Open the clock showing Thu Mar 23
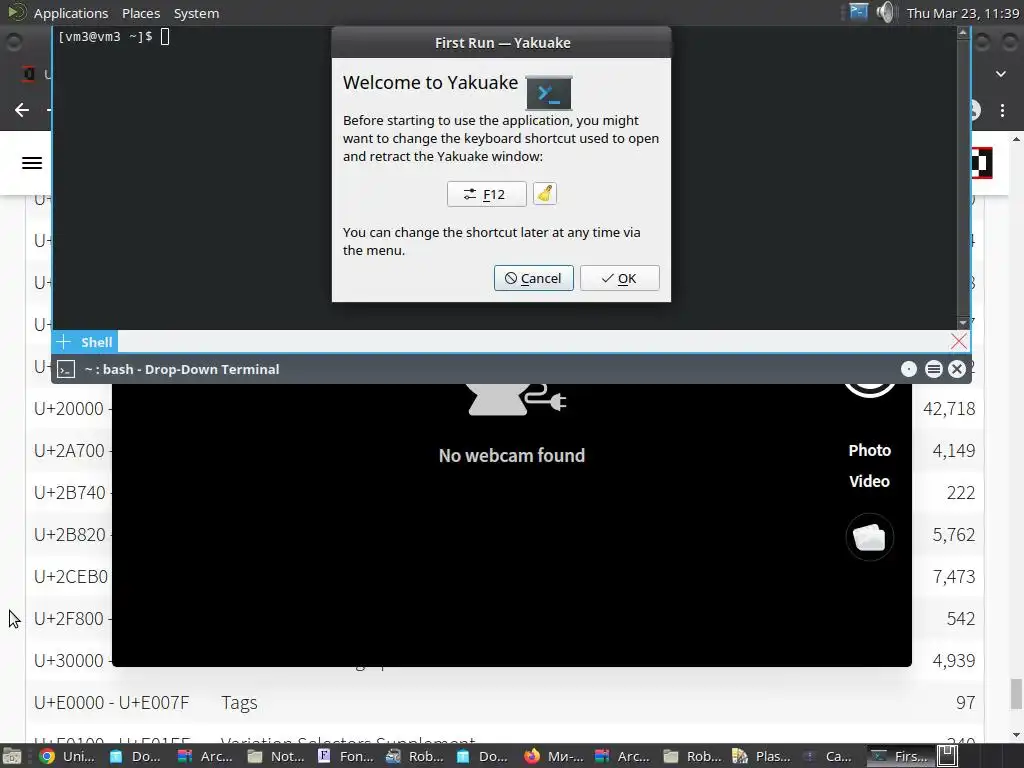Screen dimensions: 1024x768 (x=963, y=13)
